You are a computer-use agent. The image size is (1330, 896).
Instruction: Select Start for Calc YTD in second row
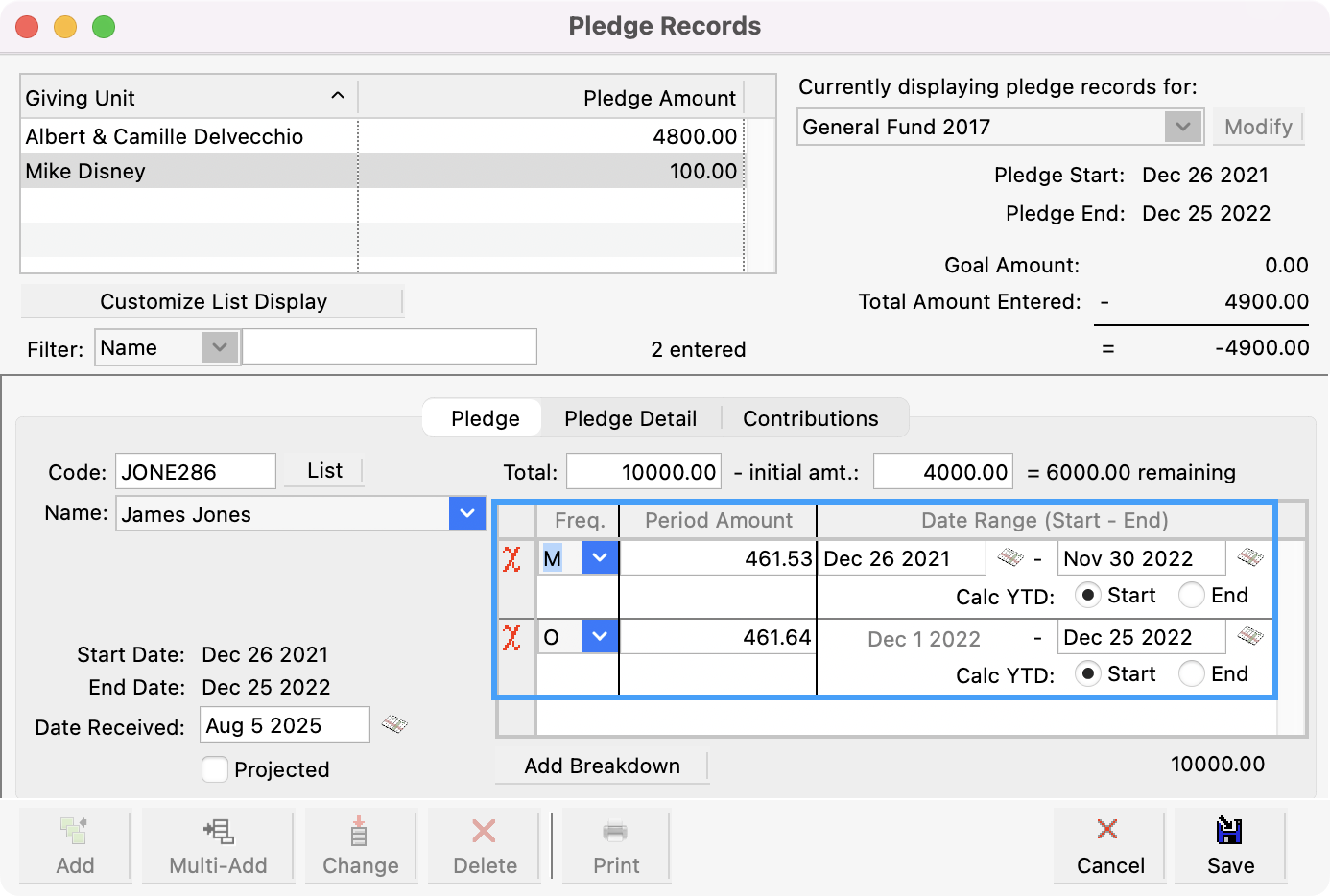(x=1088, y=674)
